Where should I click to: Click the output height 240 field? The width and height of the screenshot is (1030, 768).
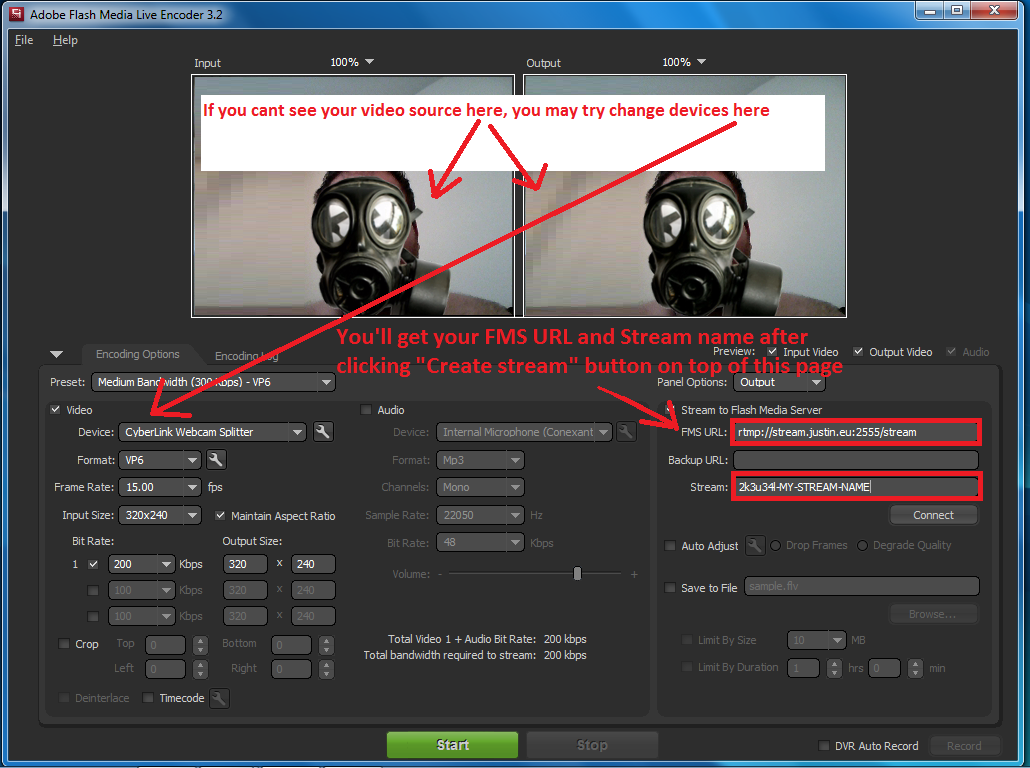pos(313,564)
